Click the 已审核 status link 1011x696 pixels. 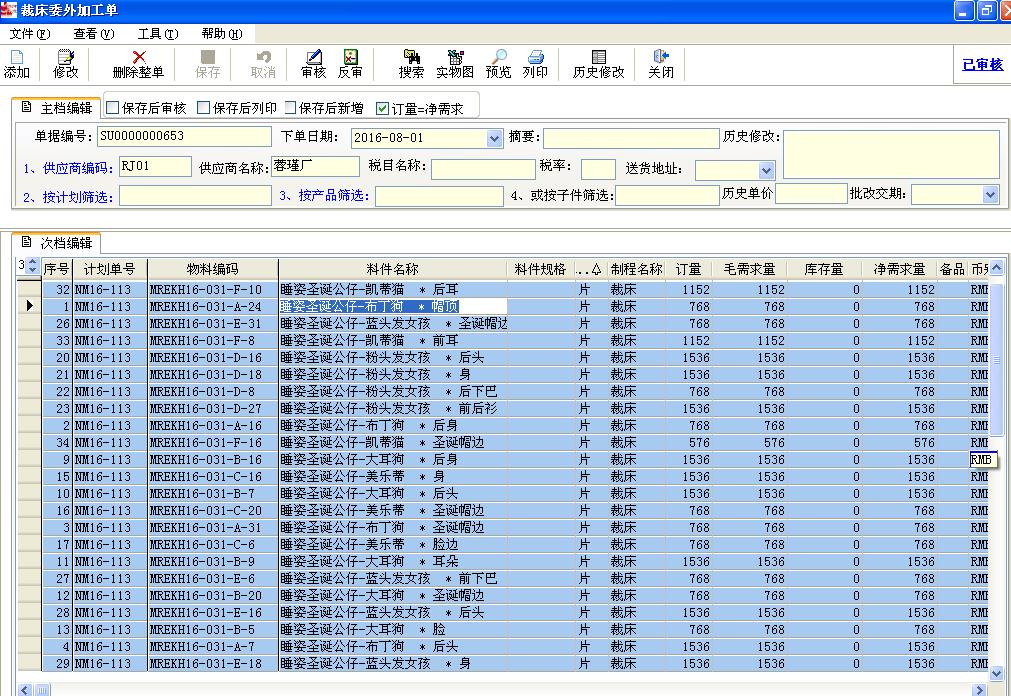(x=982, y=64)
